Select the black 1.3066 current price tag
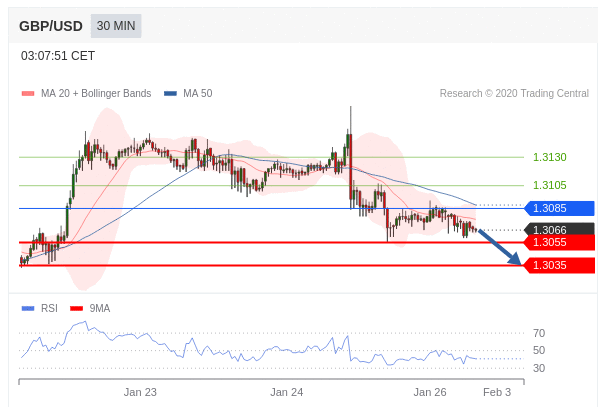 [559, 229]
